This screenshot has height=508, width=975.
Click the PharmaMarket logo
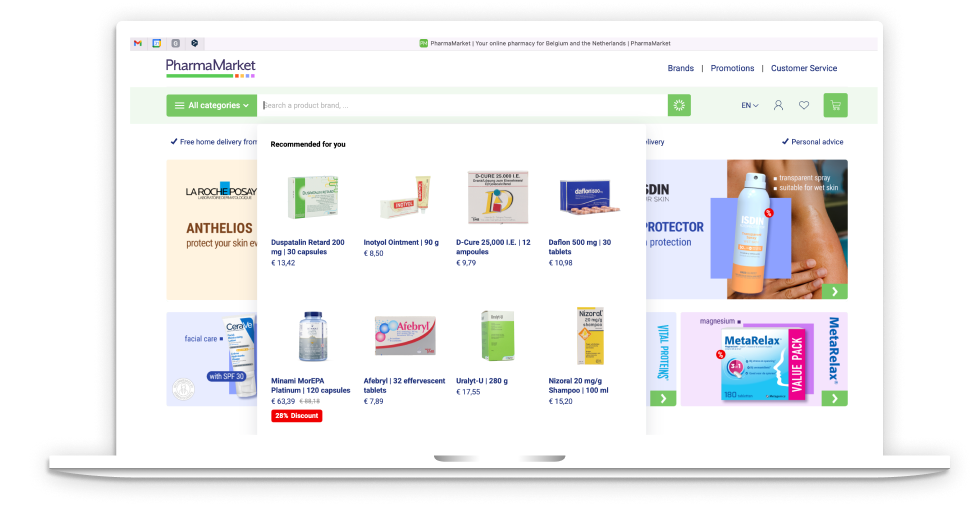click(x=211, y=68)
